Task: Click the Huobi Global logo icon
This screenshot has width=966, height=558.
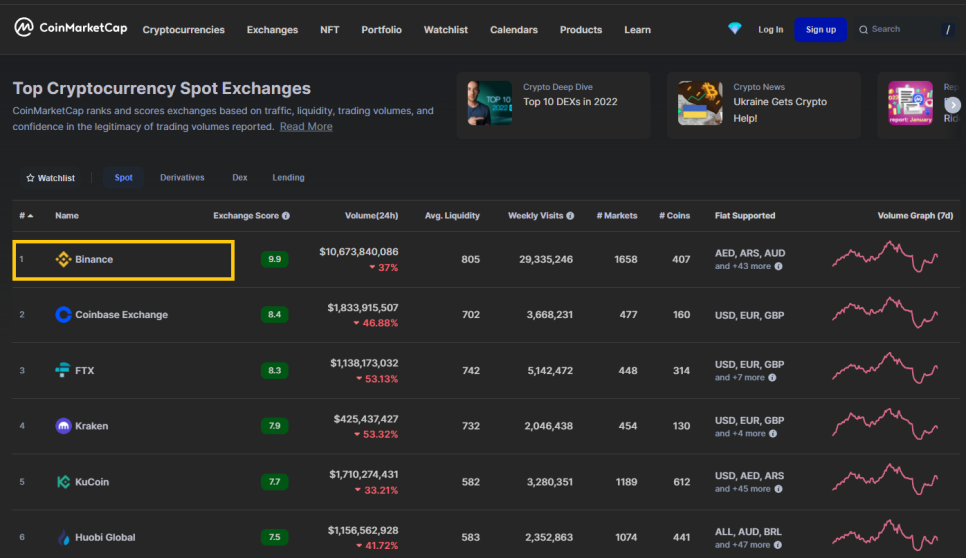Action: (x=63, y=537)
